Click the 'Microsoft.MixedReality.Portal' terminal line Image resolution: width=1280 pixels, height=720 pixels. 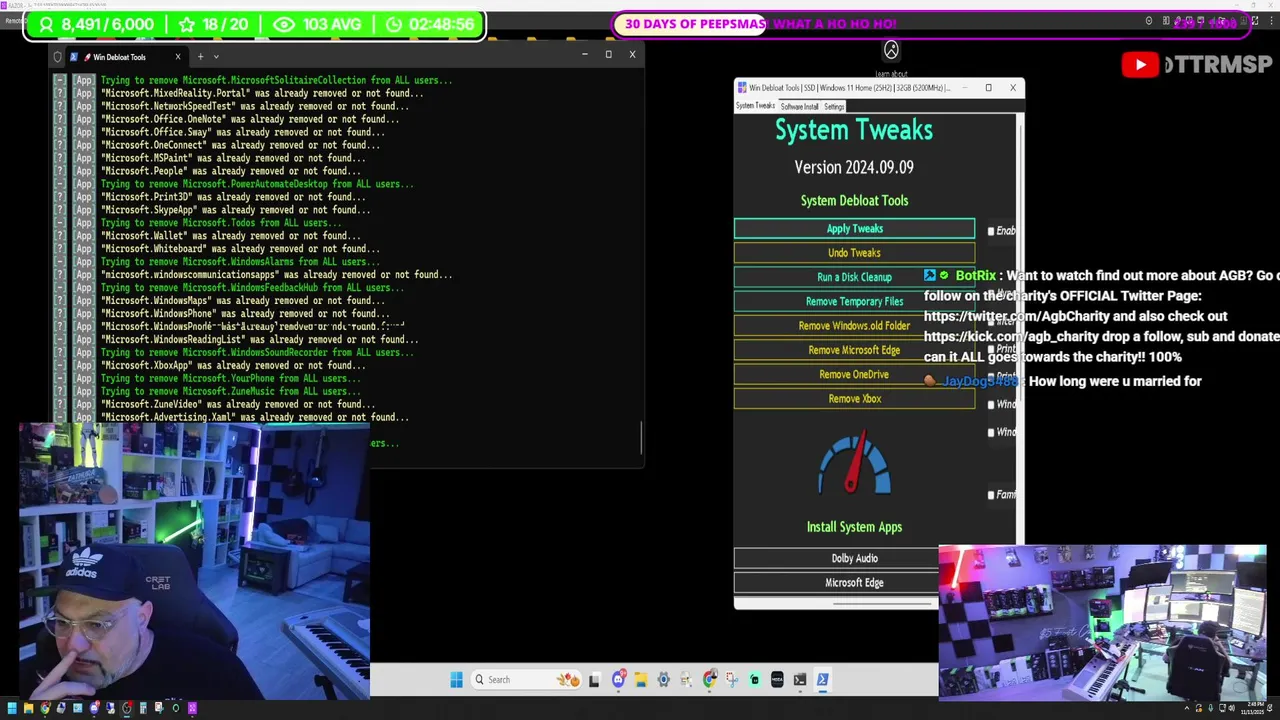(x=262, y=93)
